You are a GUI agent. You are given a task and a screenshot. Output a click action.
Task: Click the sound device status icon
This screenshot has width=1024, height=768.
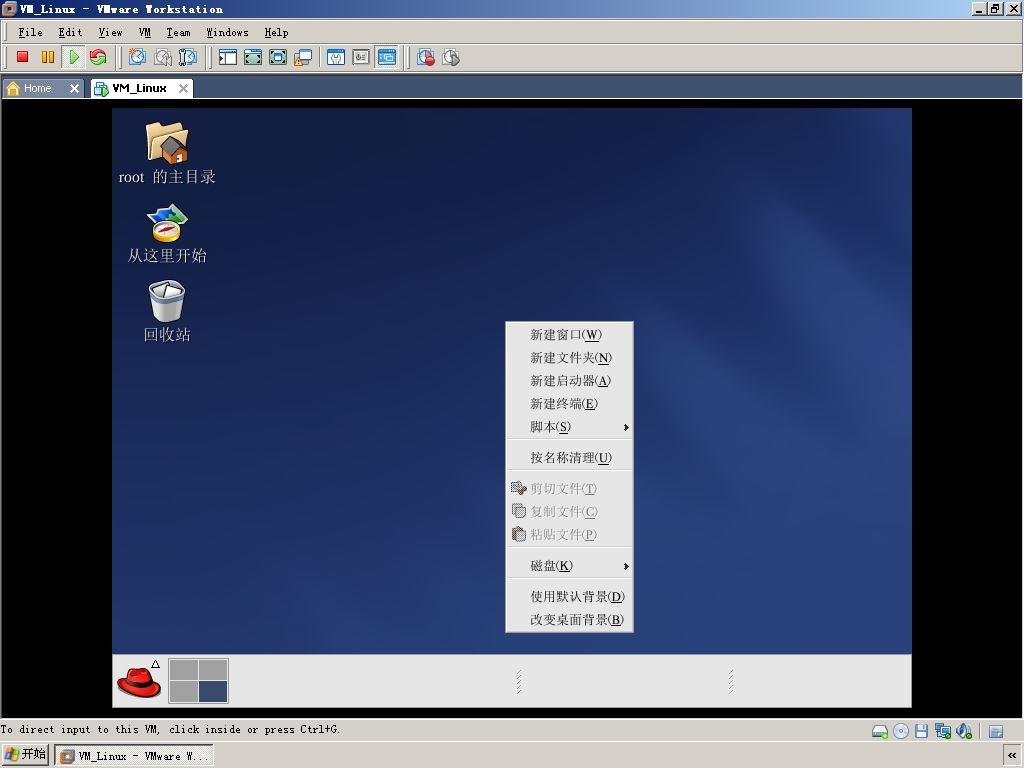tap(963, 731)
